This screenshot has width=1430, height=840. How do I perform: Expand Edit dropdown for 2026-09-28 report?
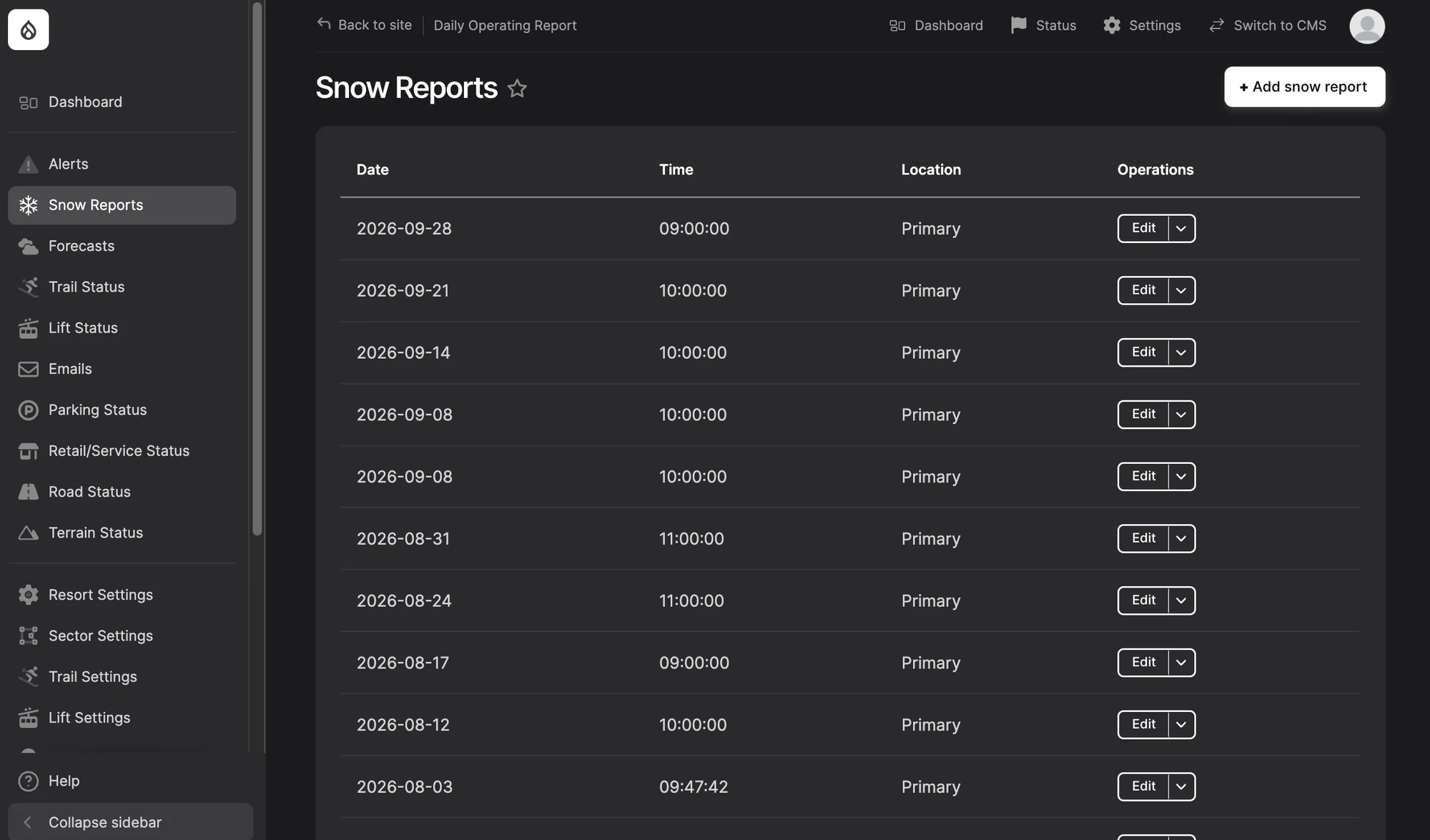[1181, 229]
